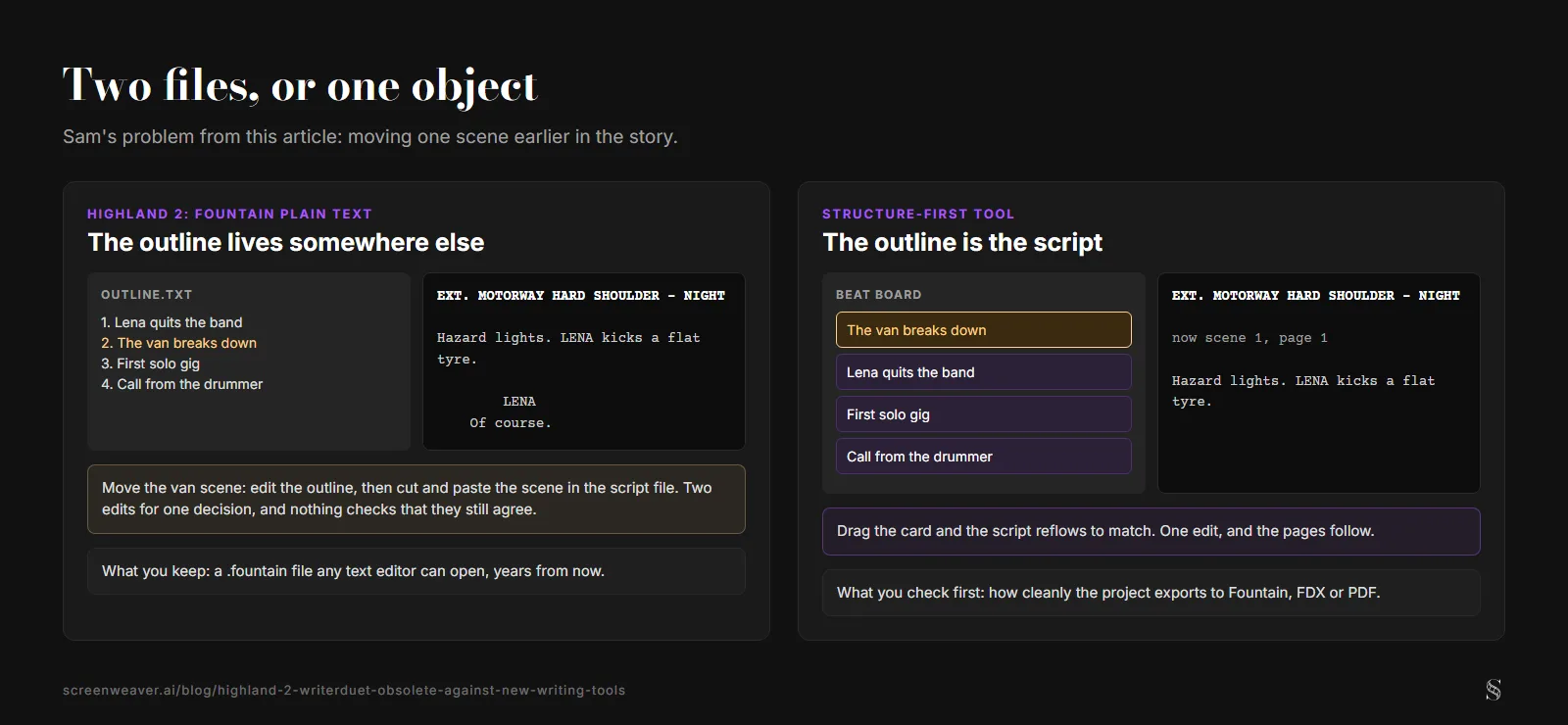Screen dimensions: 1568x725
Task: Click the right script's scene heading
Action: point(1316,295)
